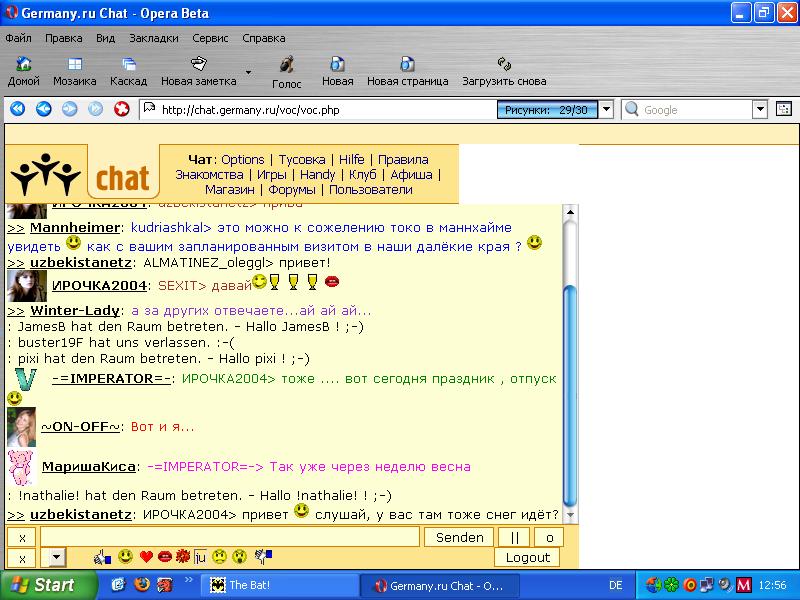Open the red M tray icon
Image resolution: width=800 pixels, height=600 pixels.
[x=744, y=585]
